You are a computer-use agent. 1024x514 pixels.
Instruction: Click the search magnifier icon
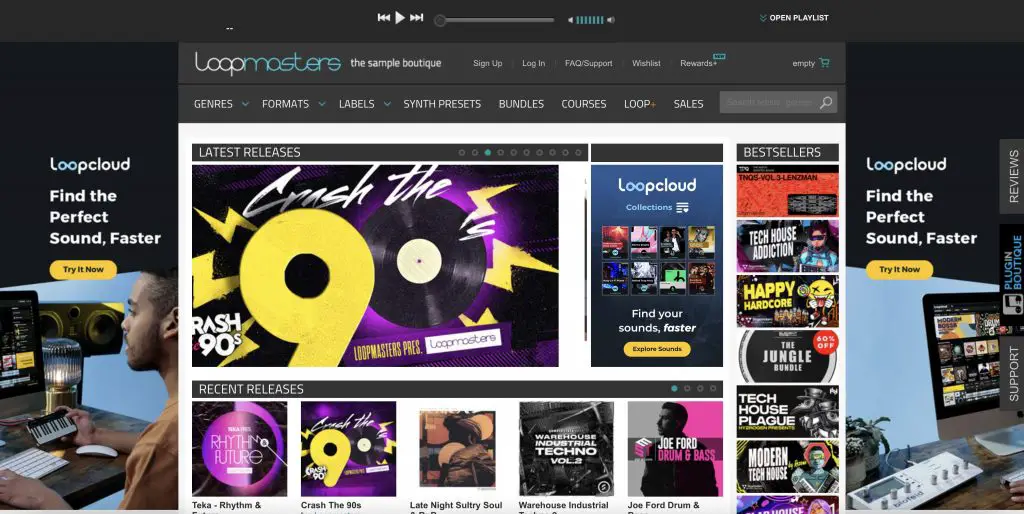(826, 103)
